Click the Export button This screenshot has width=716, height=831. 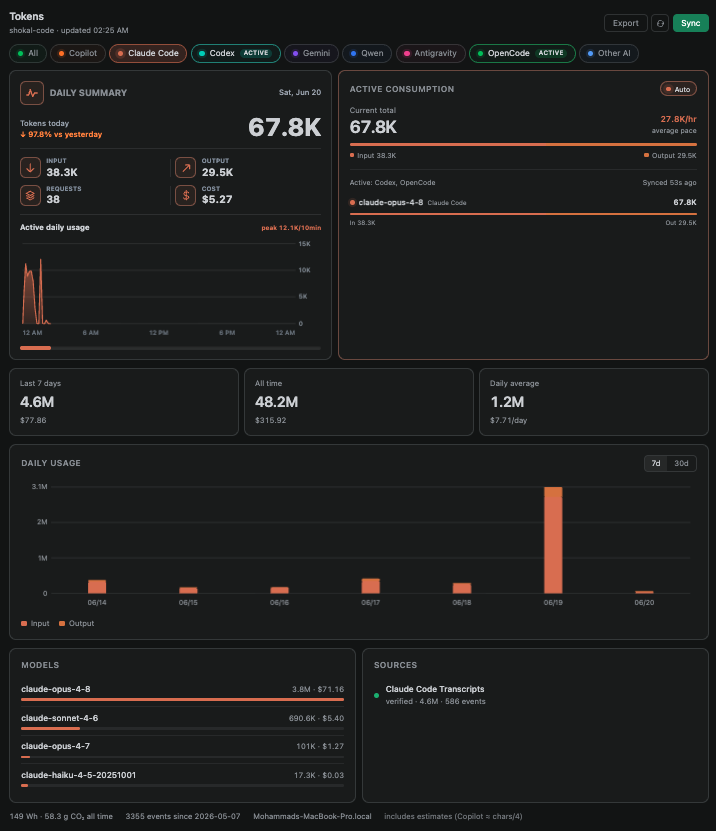pyautogui.click(x=625, y=23)
